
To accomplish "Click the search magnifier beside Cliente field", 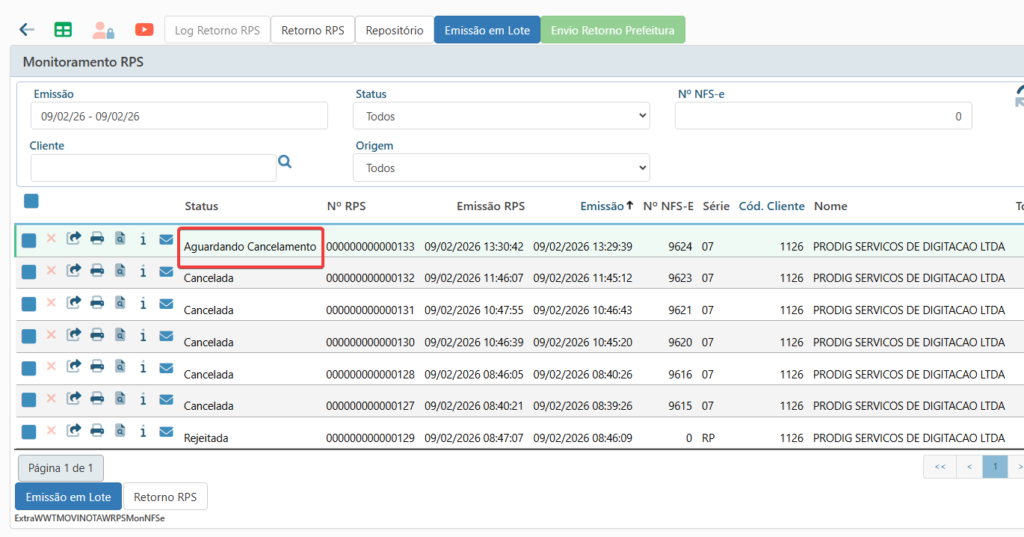I will pyautogui.click(x=285, y=161).
